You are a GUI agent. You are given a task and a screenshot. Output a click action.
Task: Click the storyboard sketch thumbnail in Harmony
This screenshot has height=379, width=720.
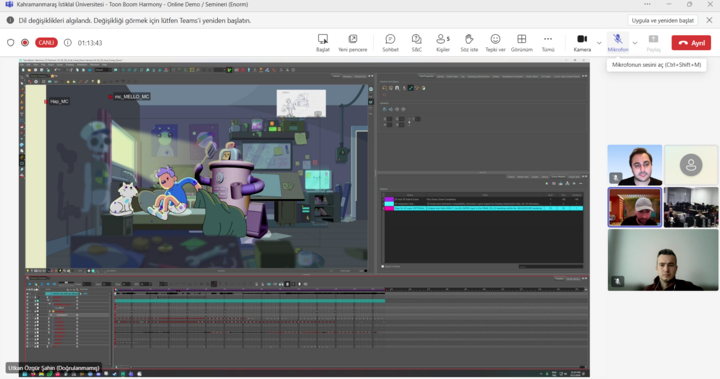[x=301, y=103]
